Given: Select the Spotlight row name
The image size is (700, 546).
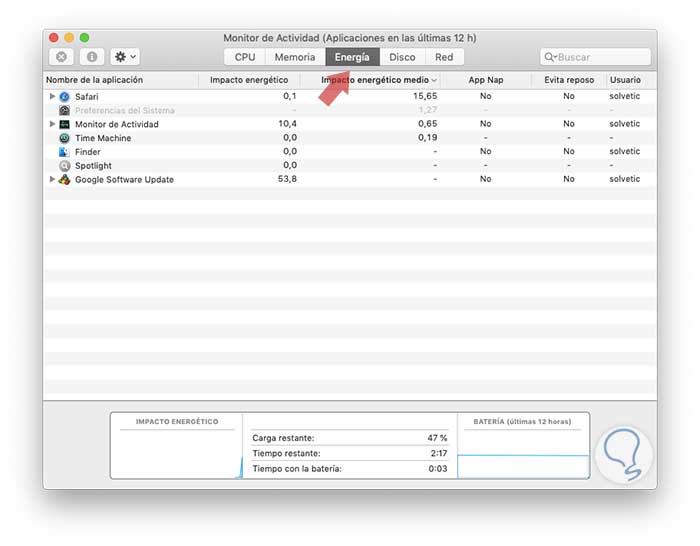Looking at the screenshot, I should click(x=93, y=166).
